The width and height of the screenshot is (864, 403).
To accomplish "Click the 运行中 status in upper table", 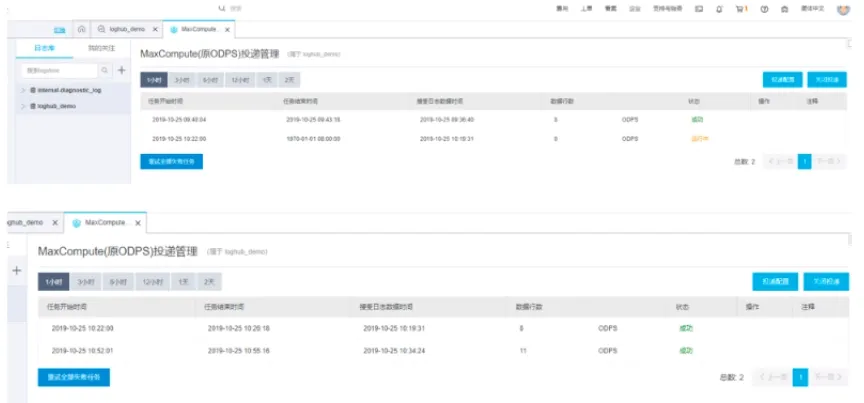I will pos(699,139).
